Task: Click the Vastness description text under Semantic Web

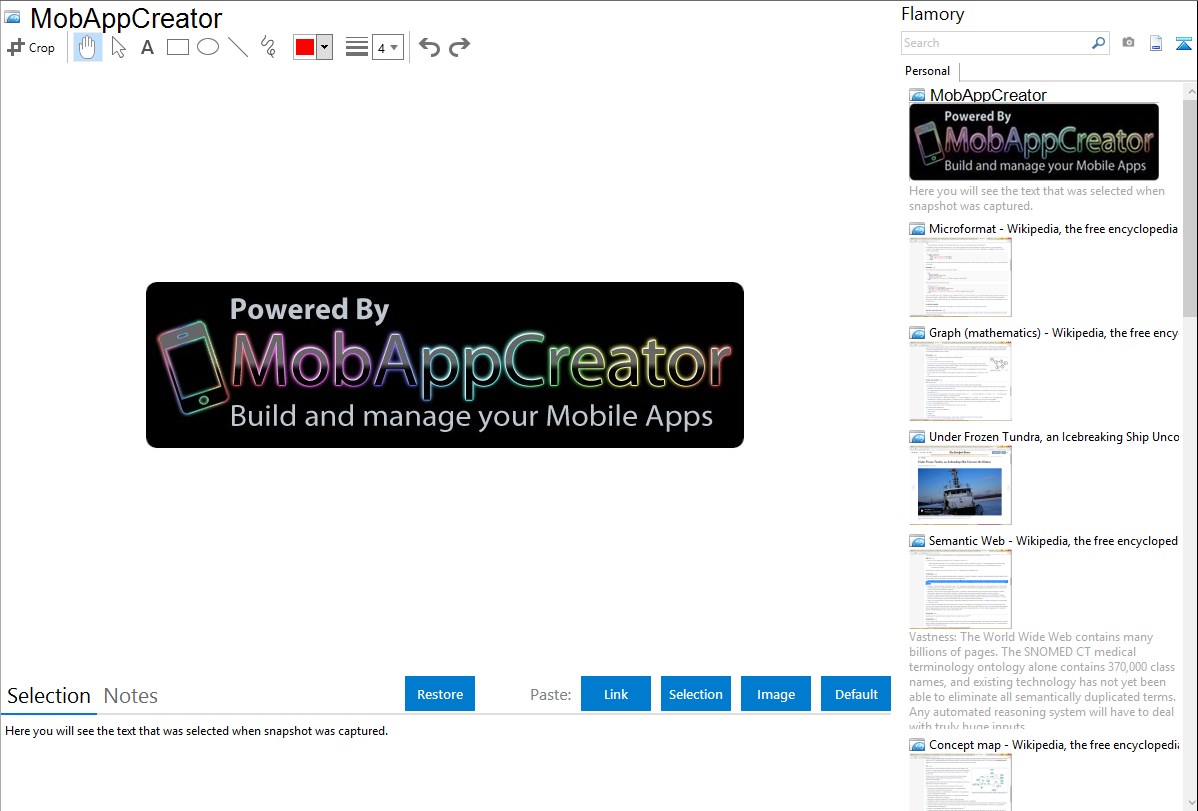Action: [x=1042, y=681]
